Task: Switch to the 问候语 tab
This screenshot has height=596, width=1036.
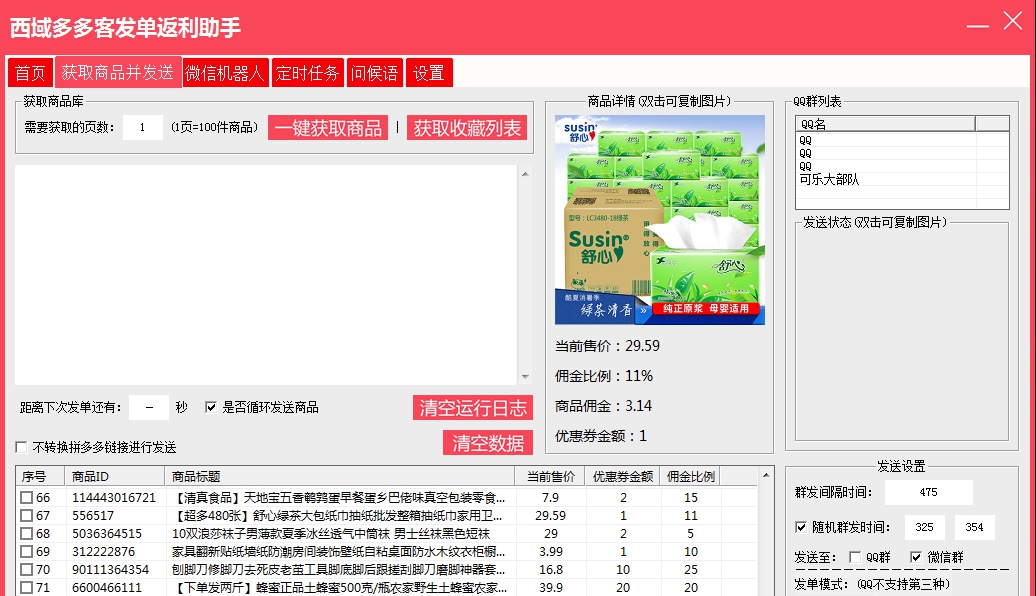Action: (375, 71)
